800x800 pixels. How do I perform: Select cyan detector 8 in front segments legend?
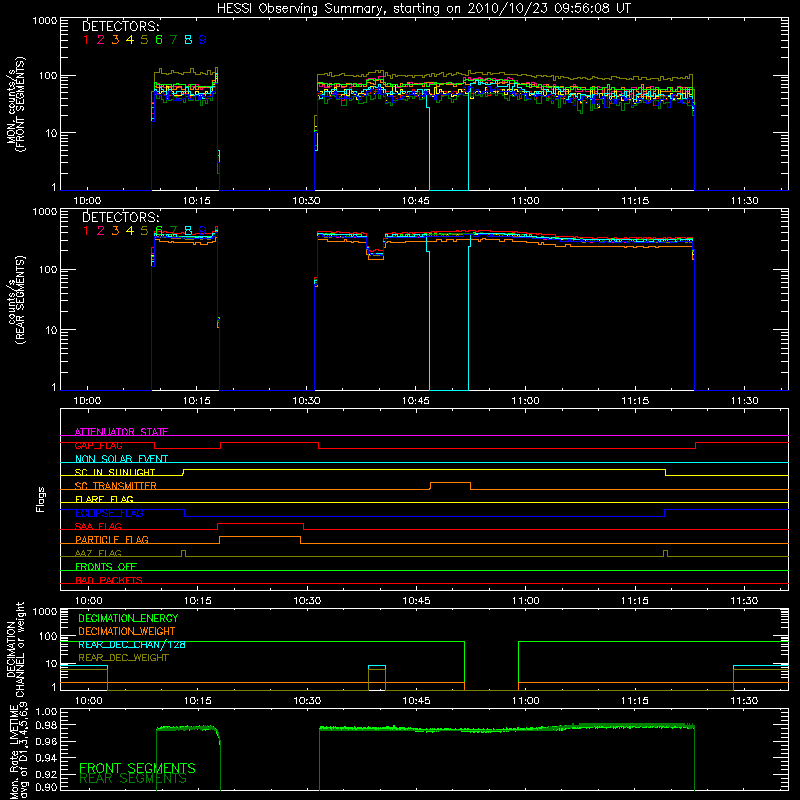188,40
